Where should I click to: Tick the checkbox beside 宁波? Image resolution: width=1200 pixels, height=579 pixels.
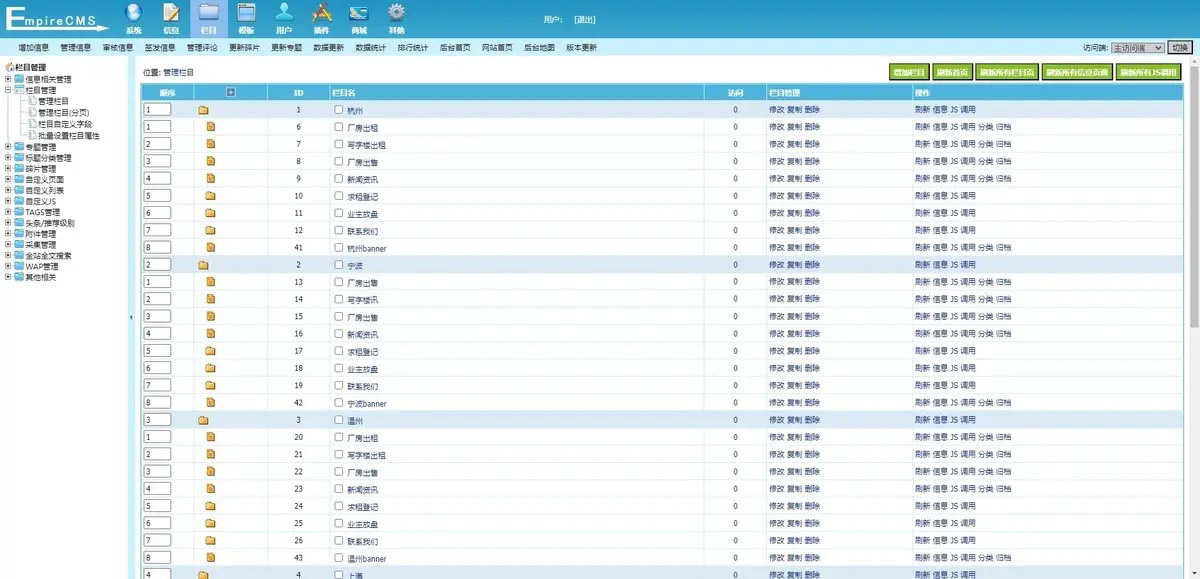pyautogui.click(x=339, y=265)
